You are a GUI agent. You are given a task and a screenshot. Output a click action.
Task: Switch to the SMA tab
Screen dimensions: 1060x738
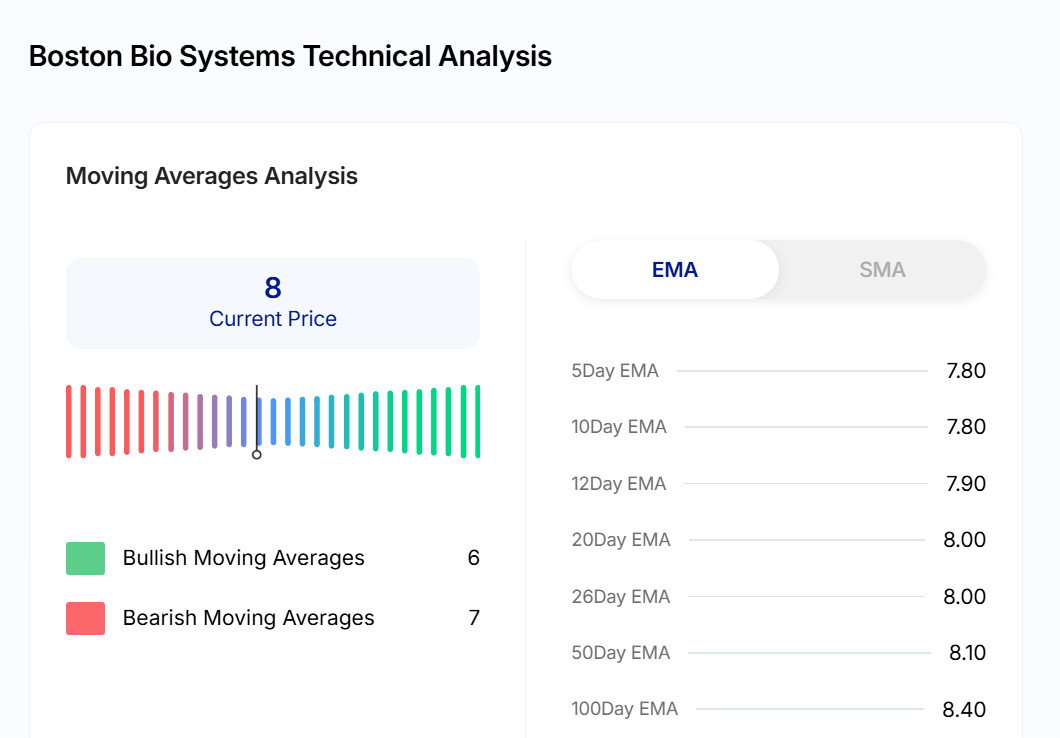click(x=881, y=270)
